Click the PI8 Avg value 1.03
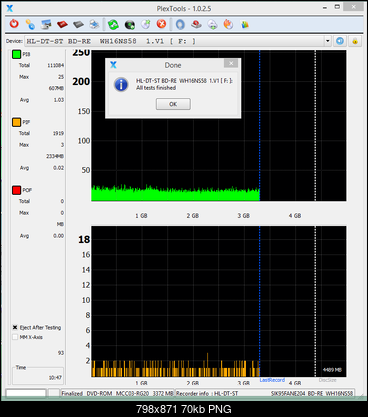This screenshot has height=417, width=368. [x=59, y=100]
